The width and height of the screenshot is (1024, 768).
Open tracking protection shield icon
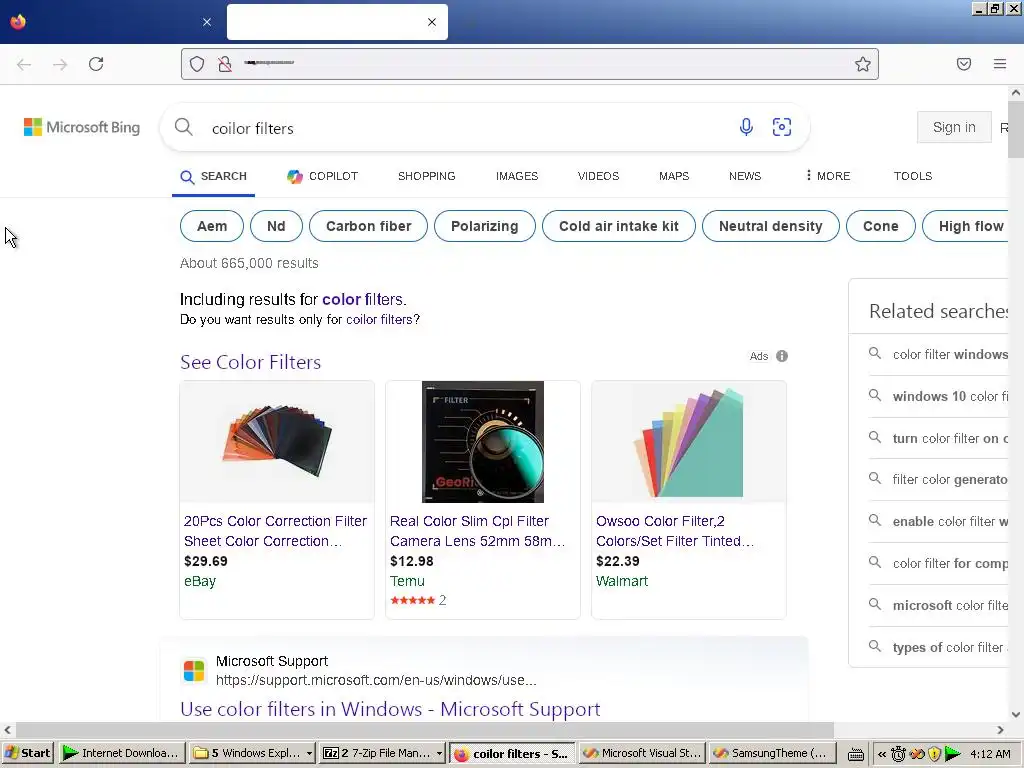click(197, 64)
